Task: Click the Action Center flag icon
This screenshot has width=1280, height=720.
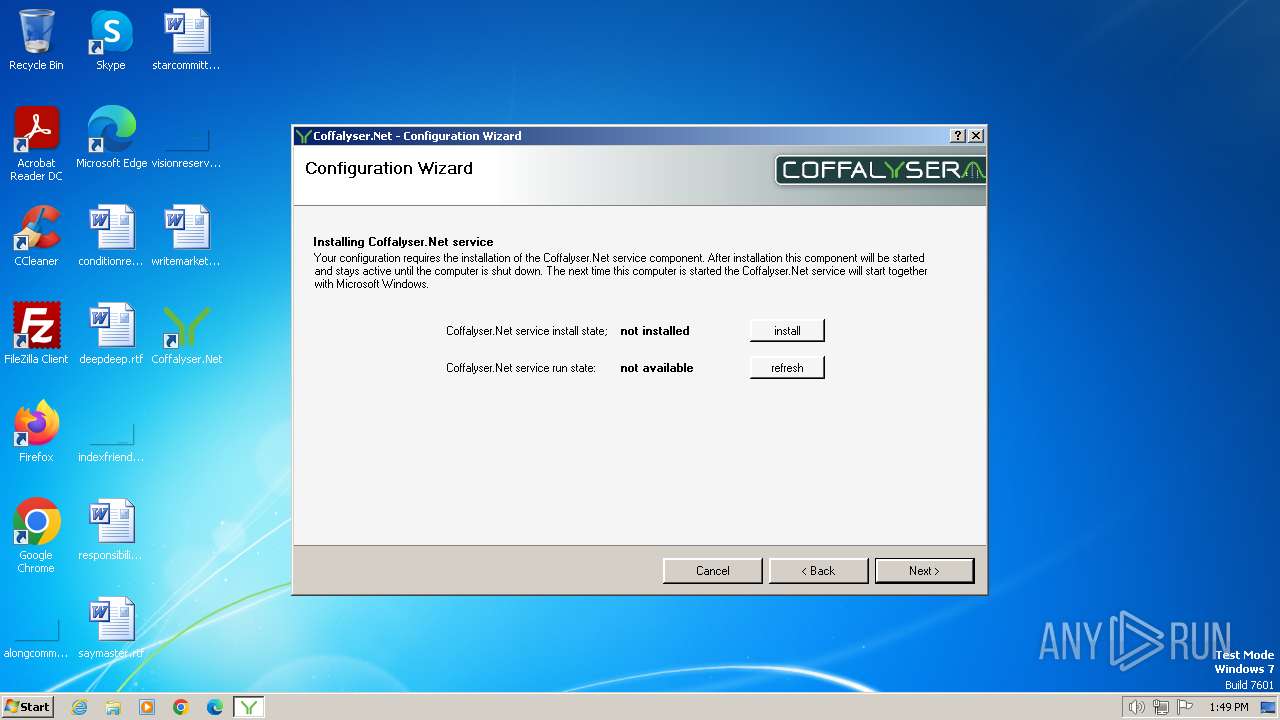Action: click(1185, 707)
